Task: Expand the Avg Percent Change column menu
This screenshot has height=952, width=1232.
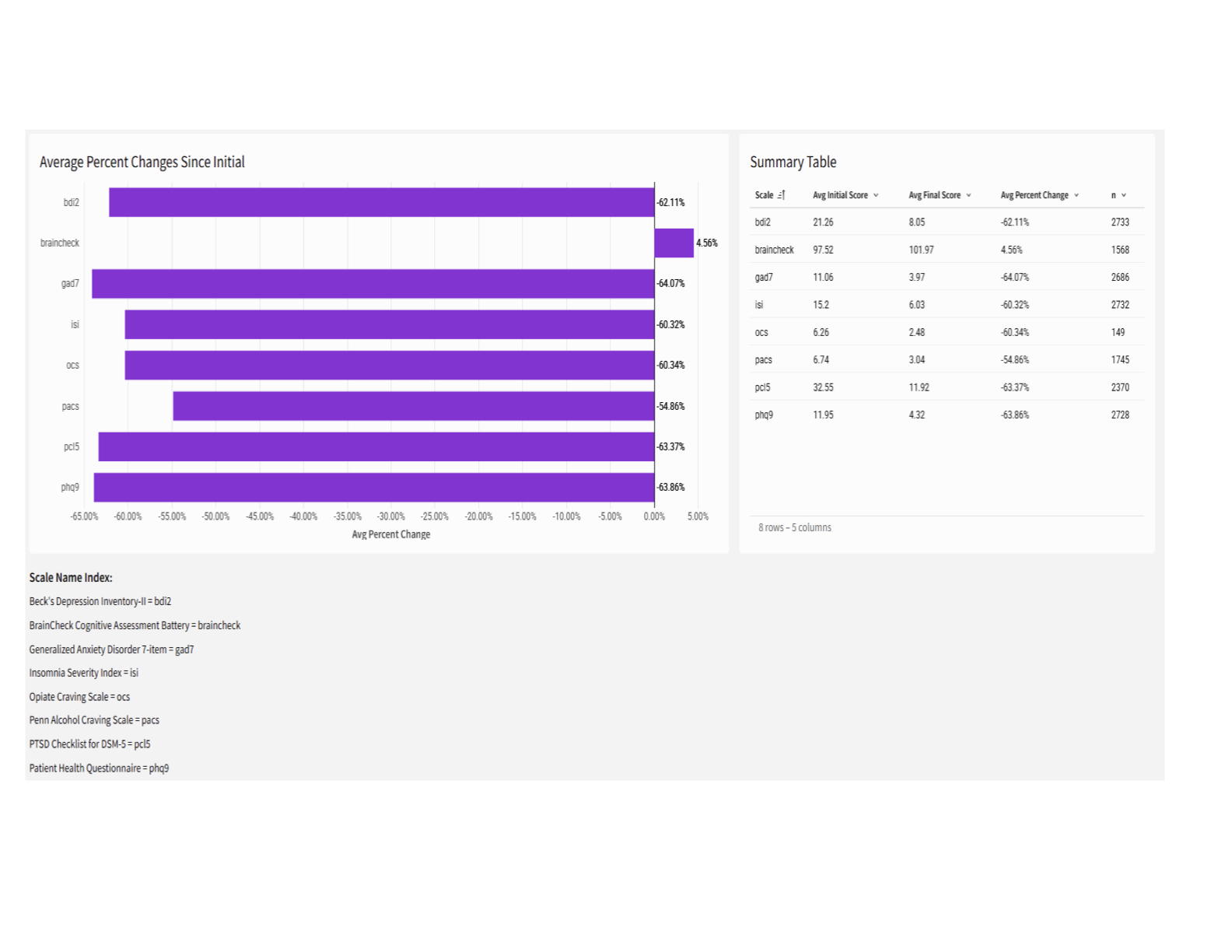Action: click(x=1076, y=195)
